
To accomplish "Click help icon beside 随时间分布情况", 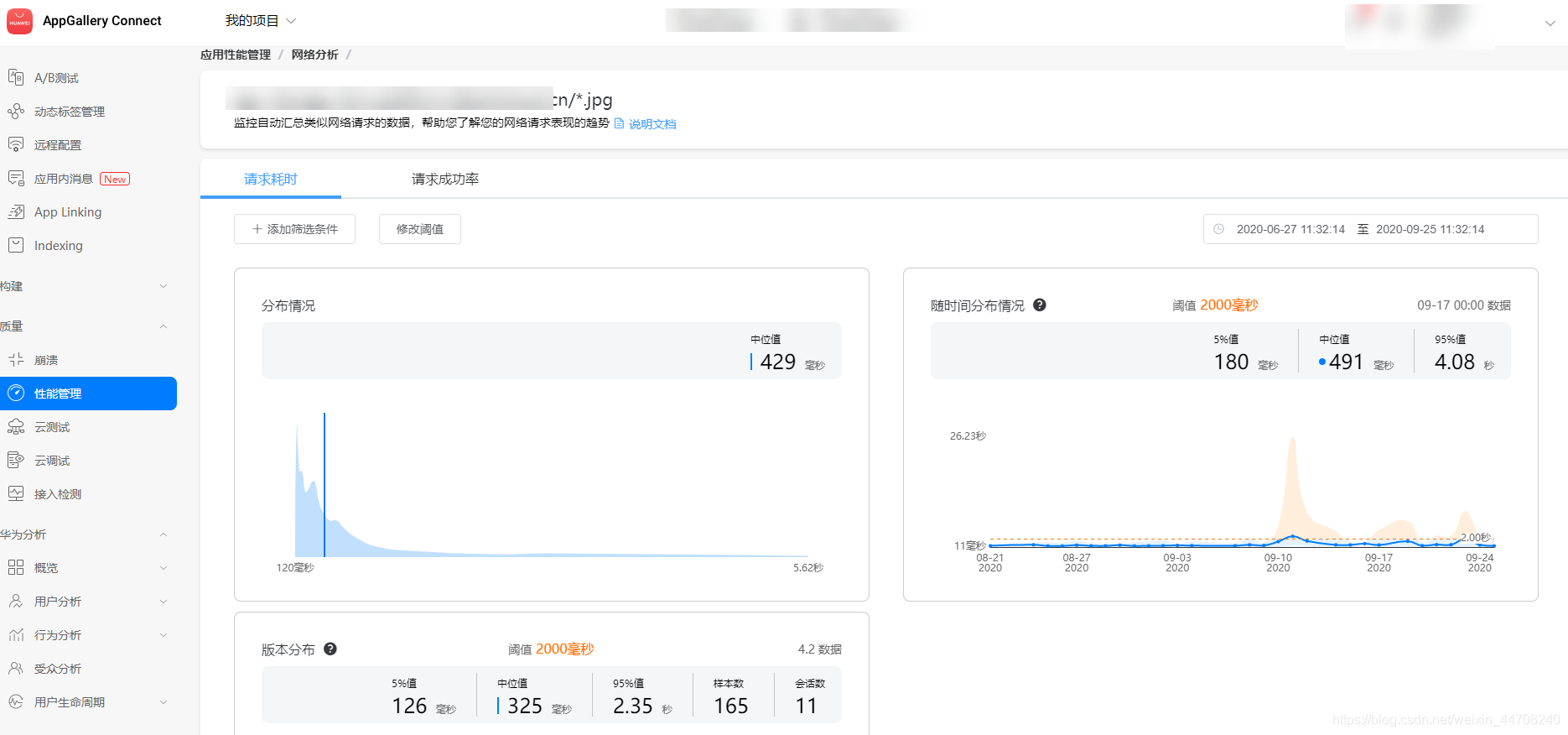I will click(x=1040, y=305).
